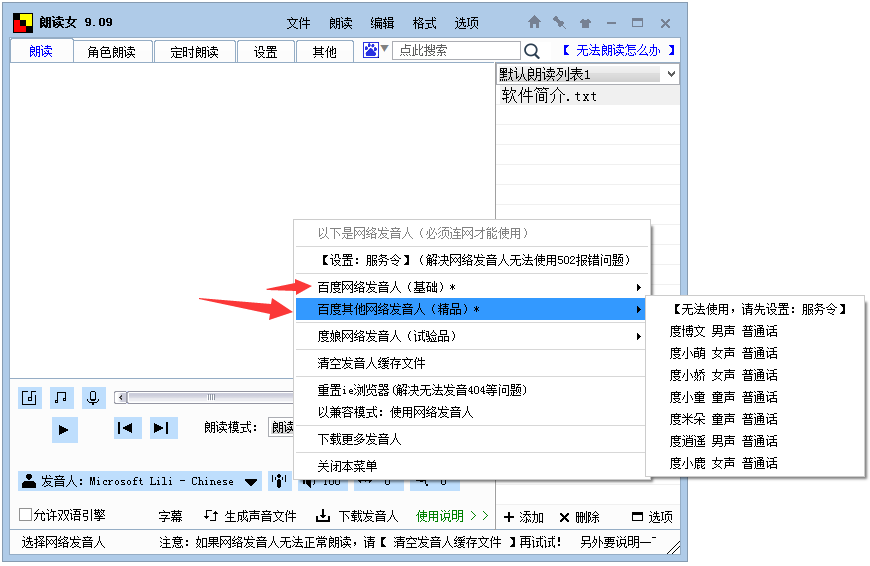Screen dimensions: 870x566
Task: Select voice 度米朵 童声 普通话
Action: point(756,419)
